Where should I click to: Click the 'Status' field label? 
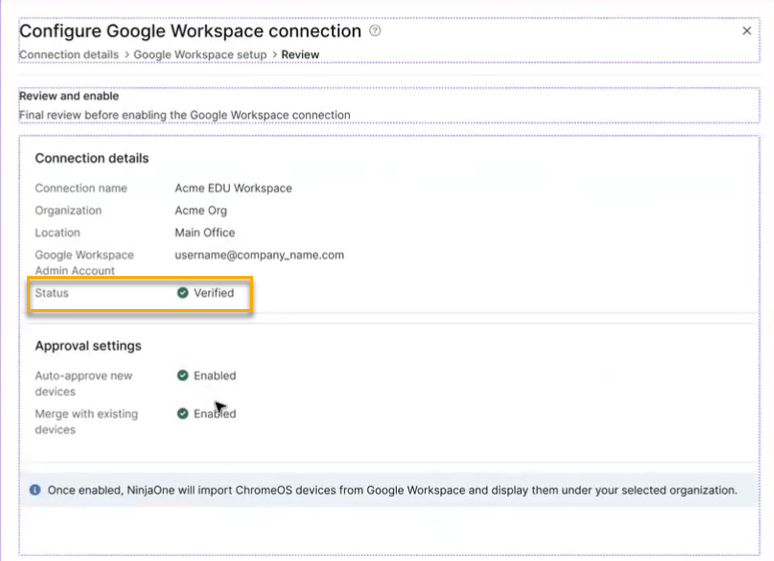tap(52, 293)
